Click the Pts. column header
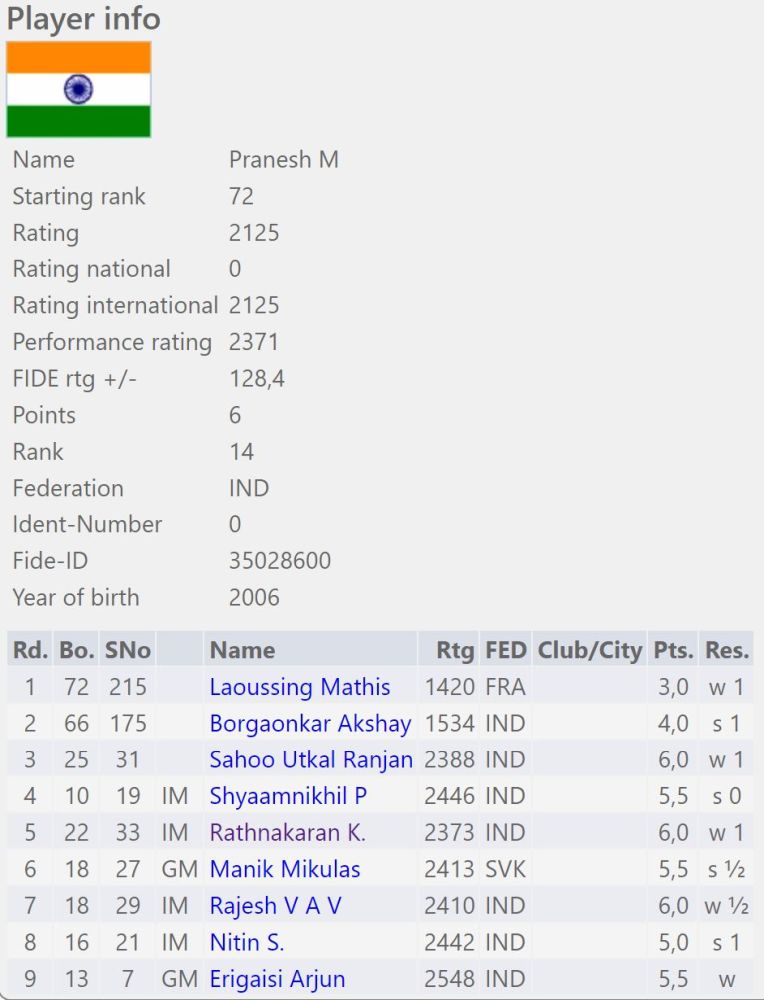The width and height of the screenshot is (764, 1000). (671, 650)
